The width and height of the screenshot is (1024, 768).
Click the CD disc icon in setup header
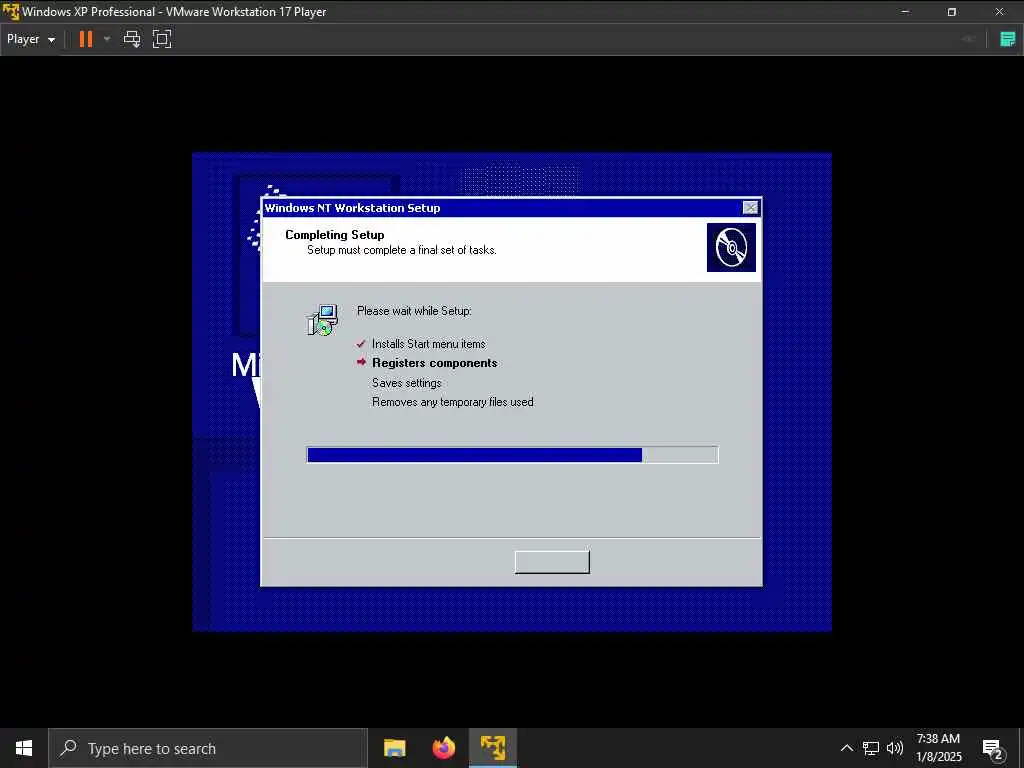coord(731,248)
